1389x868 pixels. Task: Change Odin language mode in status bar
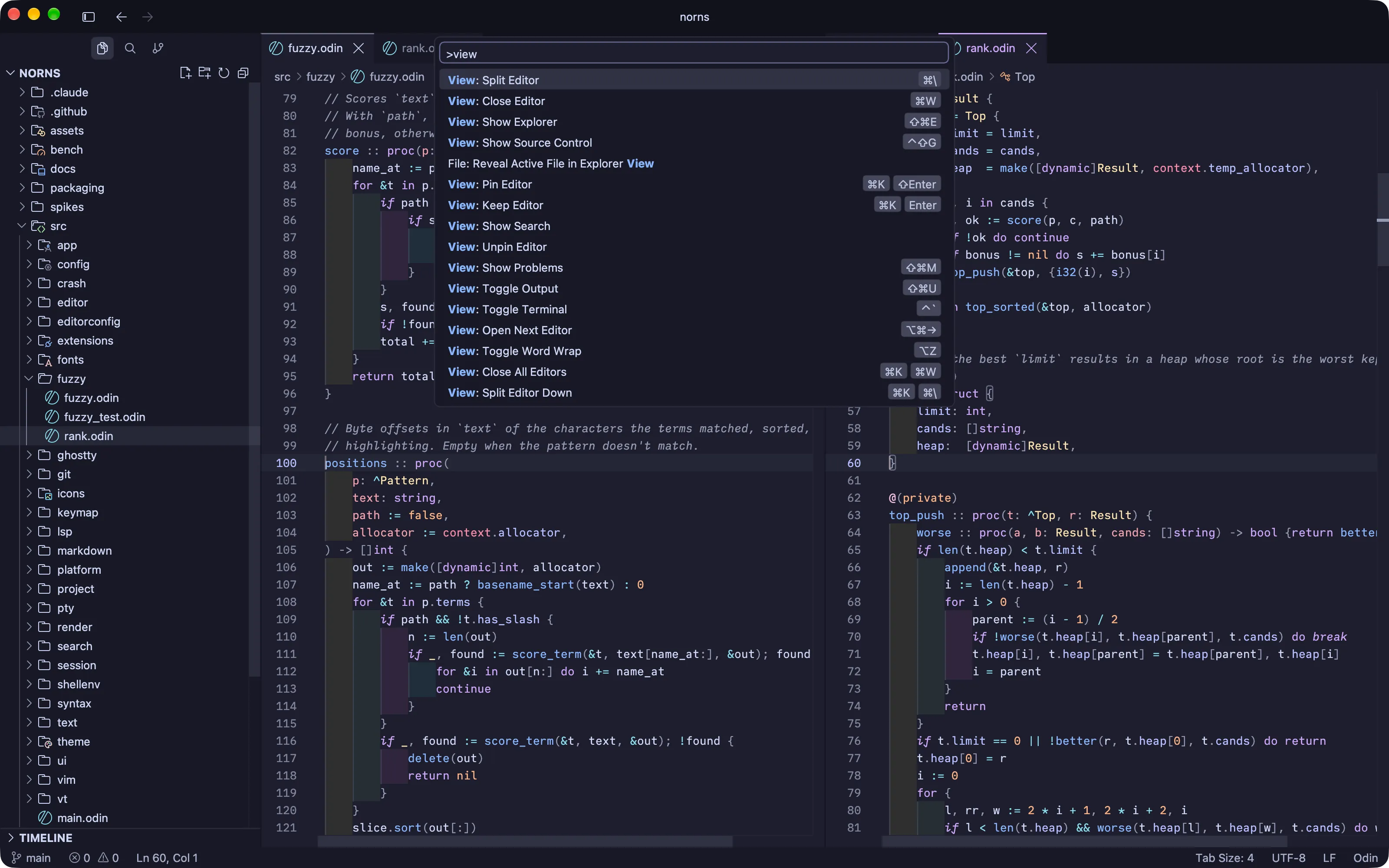(1365, 858)
